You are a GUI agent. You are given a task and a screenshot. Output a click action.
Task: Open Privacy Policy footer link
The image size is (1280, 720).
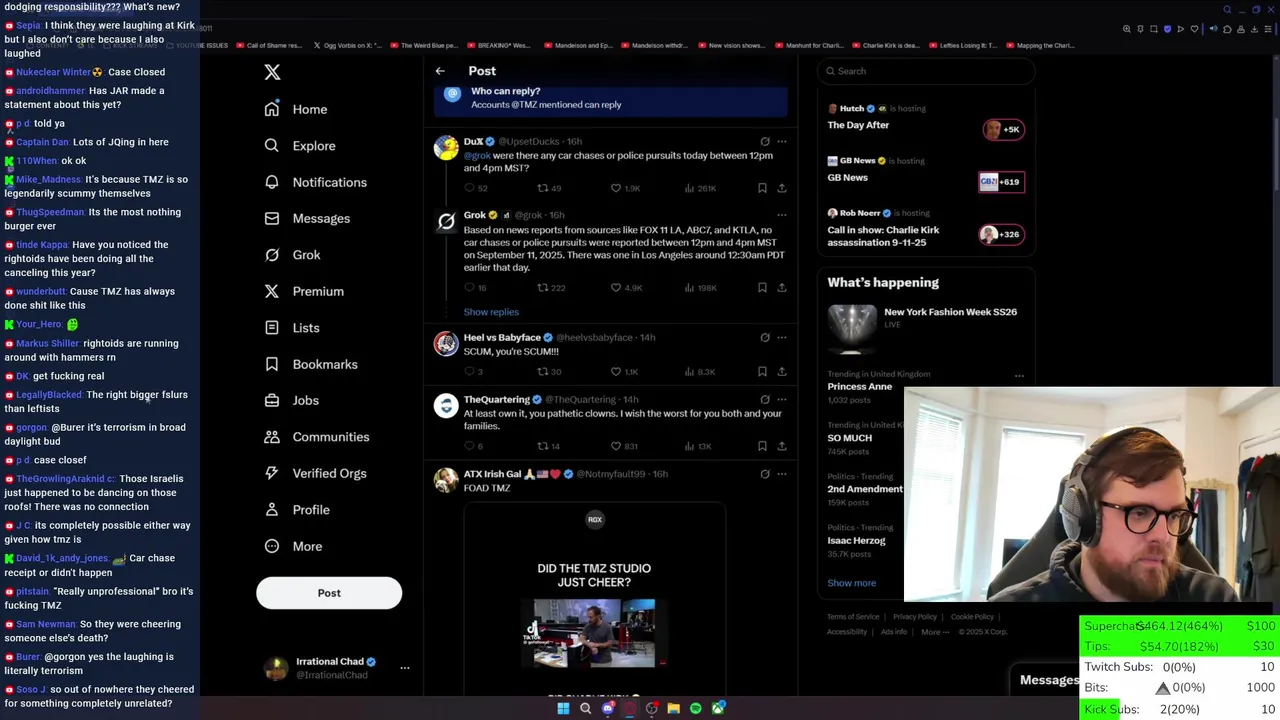coord(915,617)
